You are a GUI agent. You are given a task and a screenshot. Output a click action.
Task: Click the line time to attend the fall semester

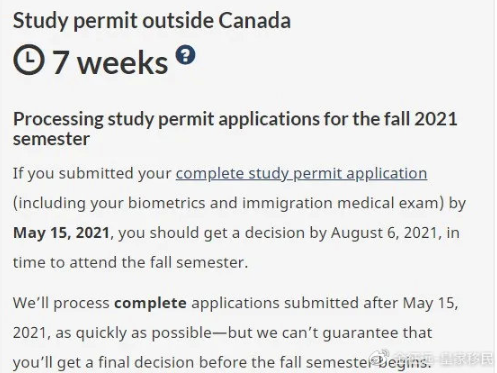coord(130,262)
